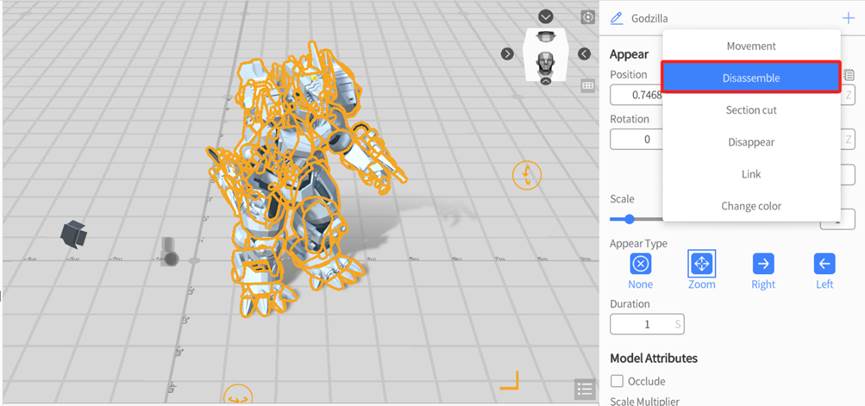Select the Zoom appear type
865x406 pixels.
[x=702, y=264]
